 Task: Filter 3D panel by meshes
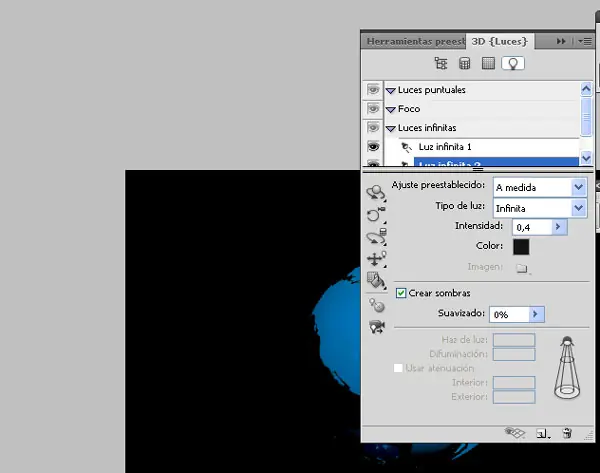[x=465, y=64]
